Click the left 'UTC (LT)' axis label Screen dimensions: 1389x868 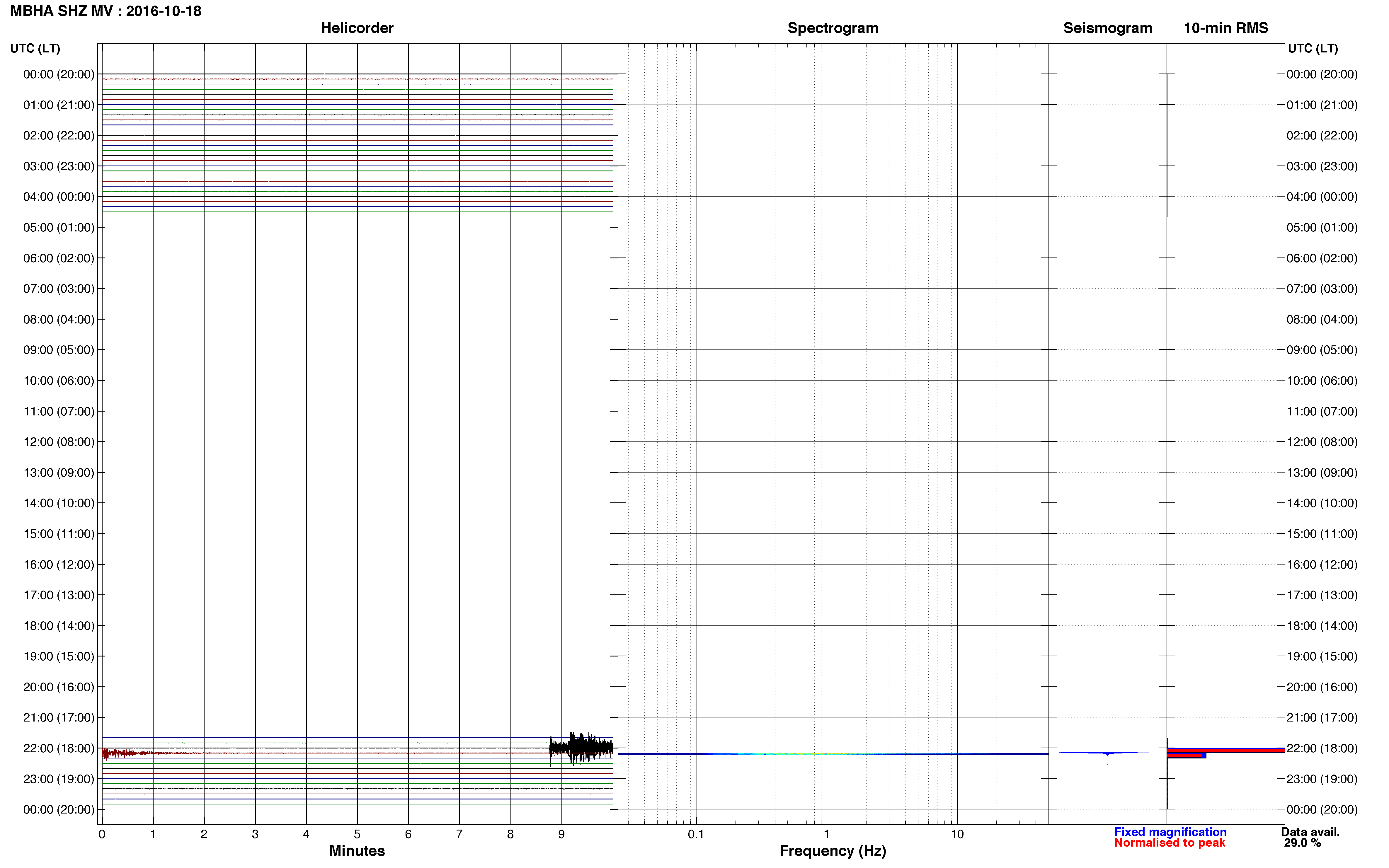point(35,48)
